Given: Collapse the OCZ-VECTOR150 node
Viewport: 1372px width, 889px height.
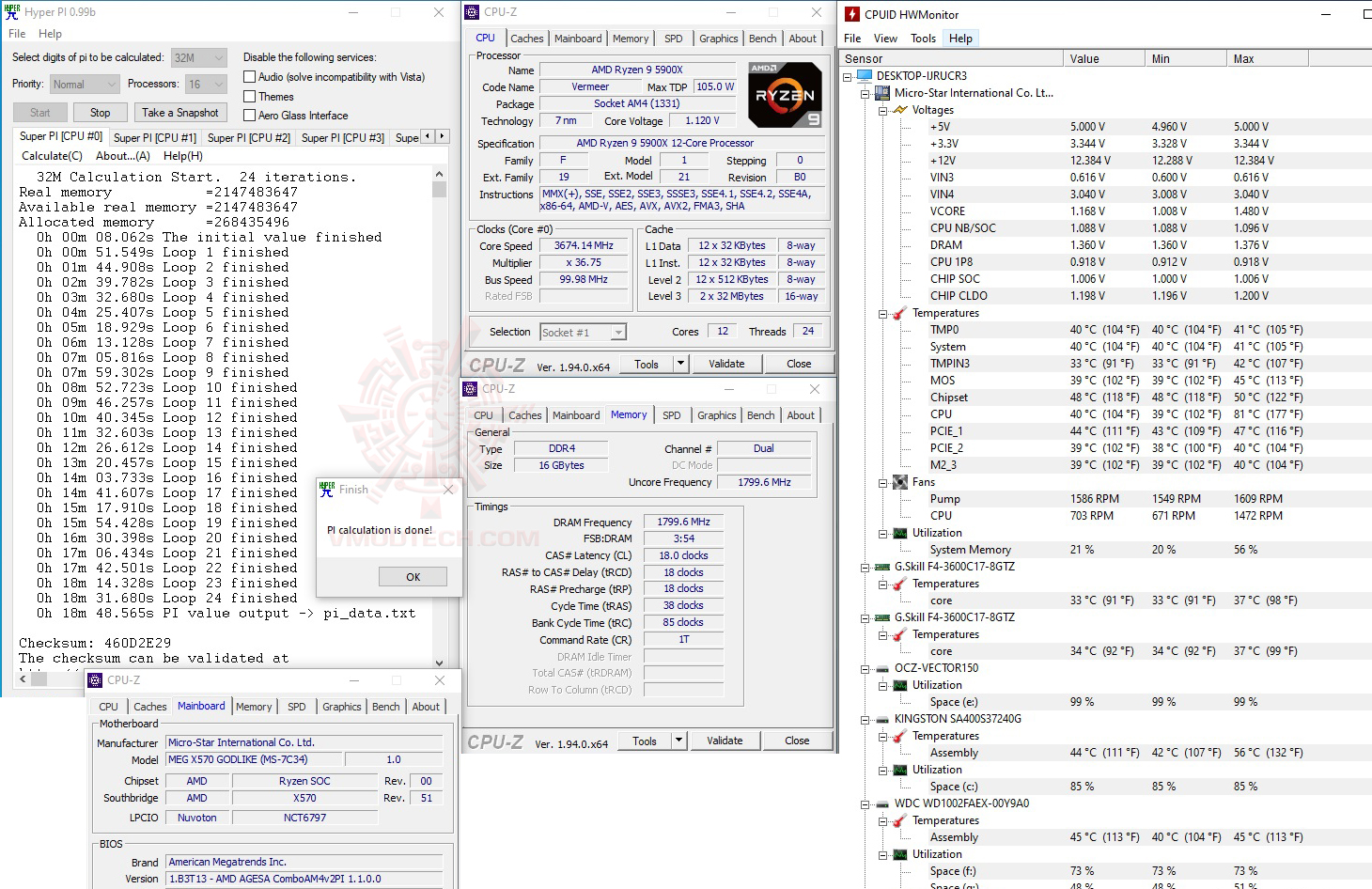Looking at the screenshot, I should click(x=865, y=668).
